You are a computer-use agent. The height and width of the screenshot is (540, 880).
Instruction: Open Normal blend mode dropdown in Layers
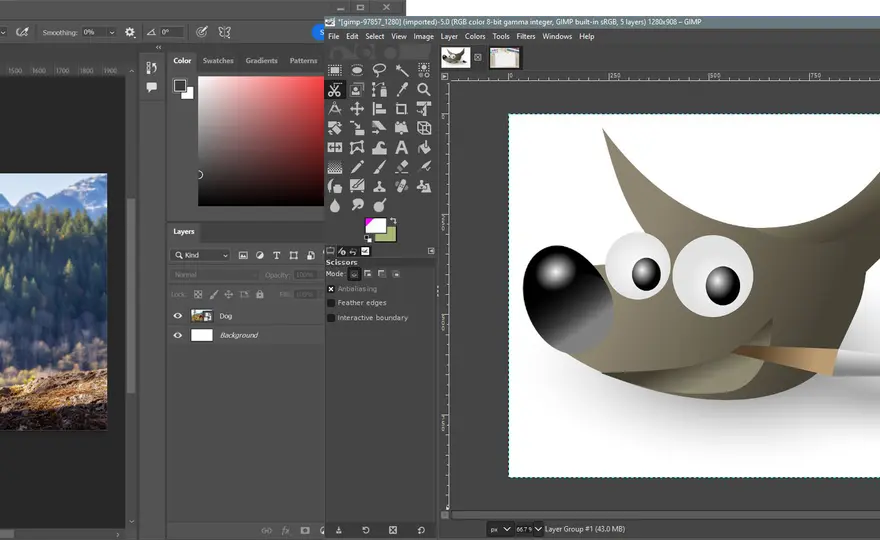214,275
